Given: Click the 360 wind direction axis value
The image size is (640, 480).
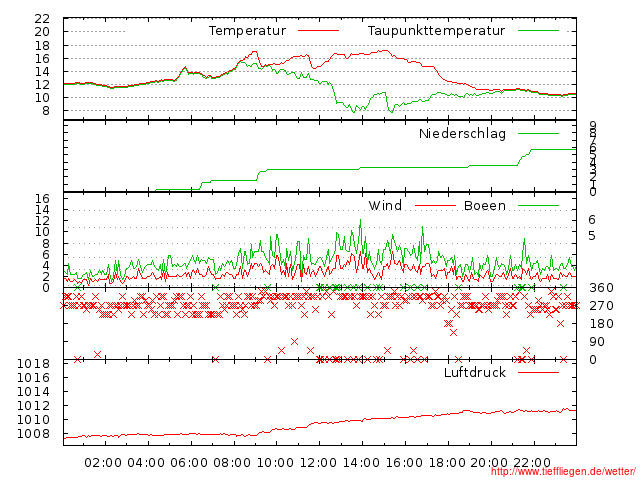Looking at the screenshot, I should pyautogui.click(x=601, y=288).
